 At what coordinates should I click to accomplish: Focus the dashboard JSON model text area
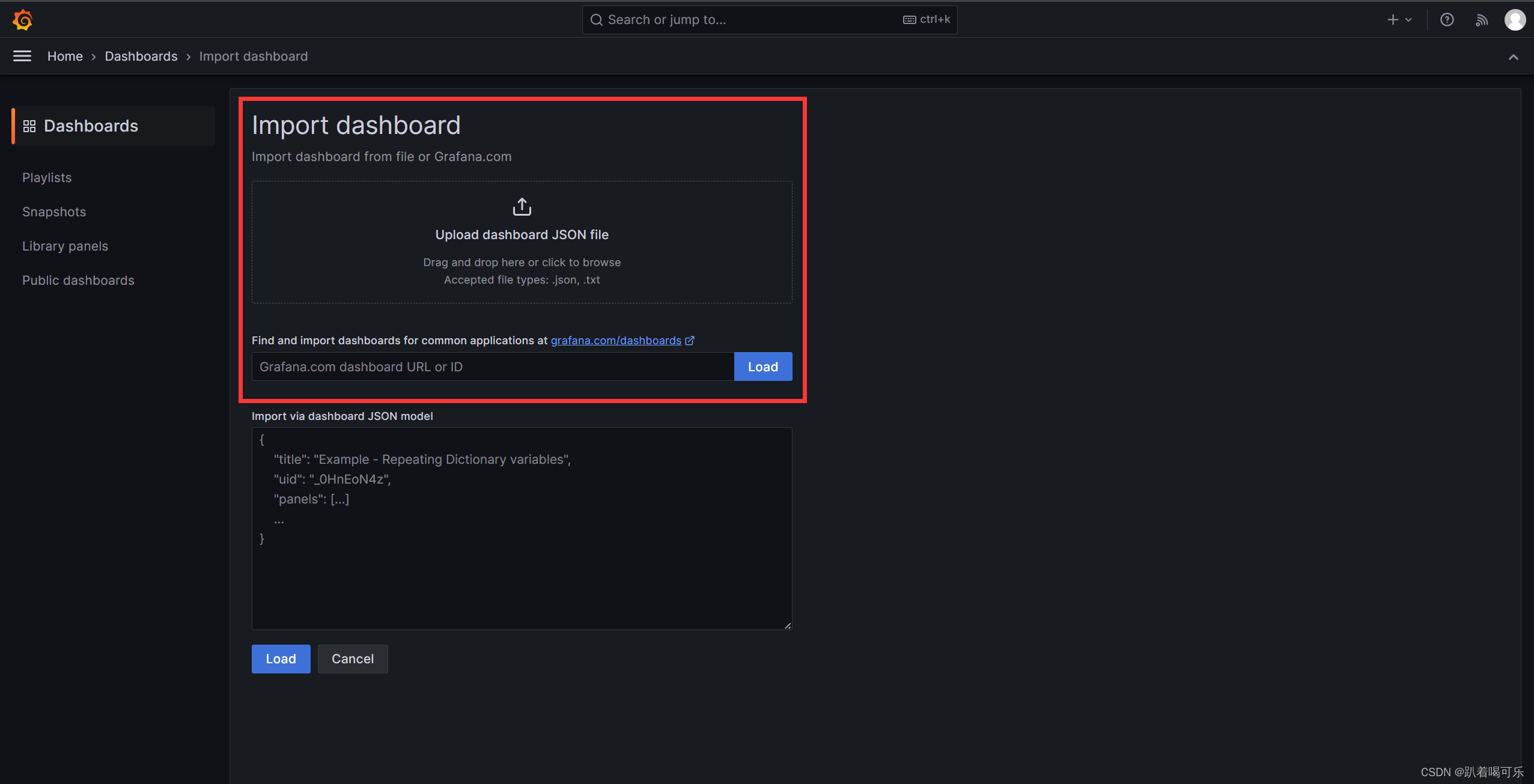[x=522, y=529]
